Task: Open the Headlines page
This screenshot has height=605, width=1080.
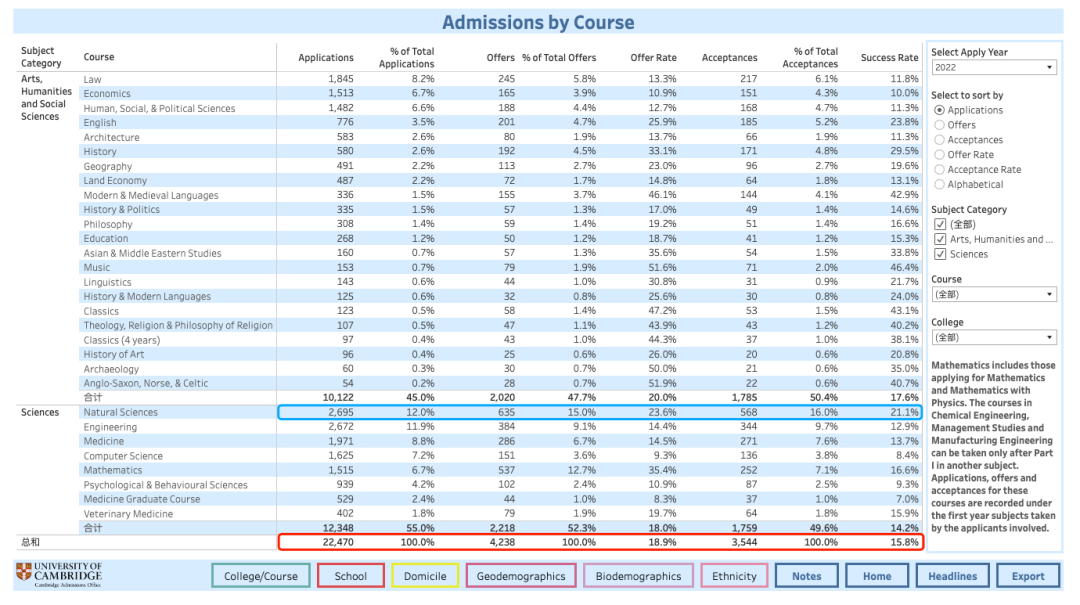Action: tap(953, 576)
